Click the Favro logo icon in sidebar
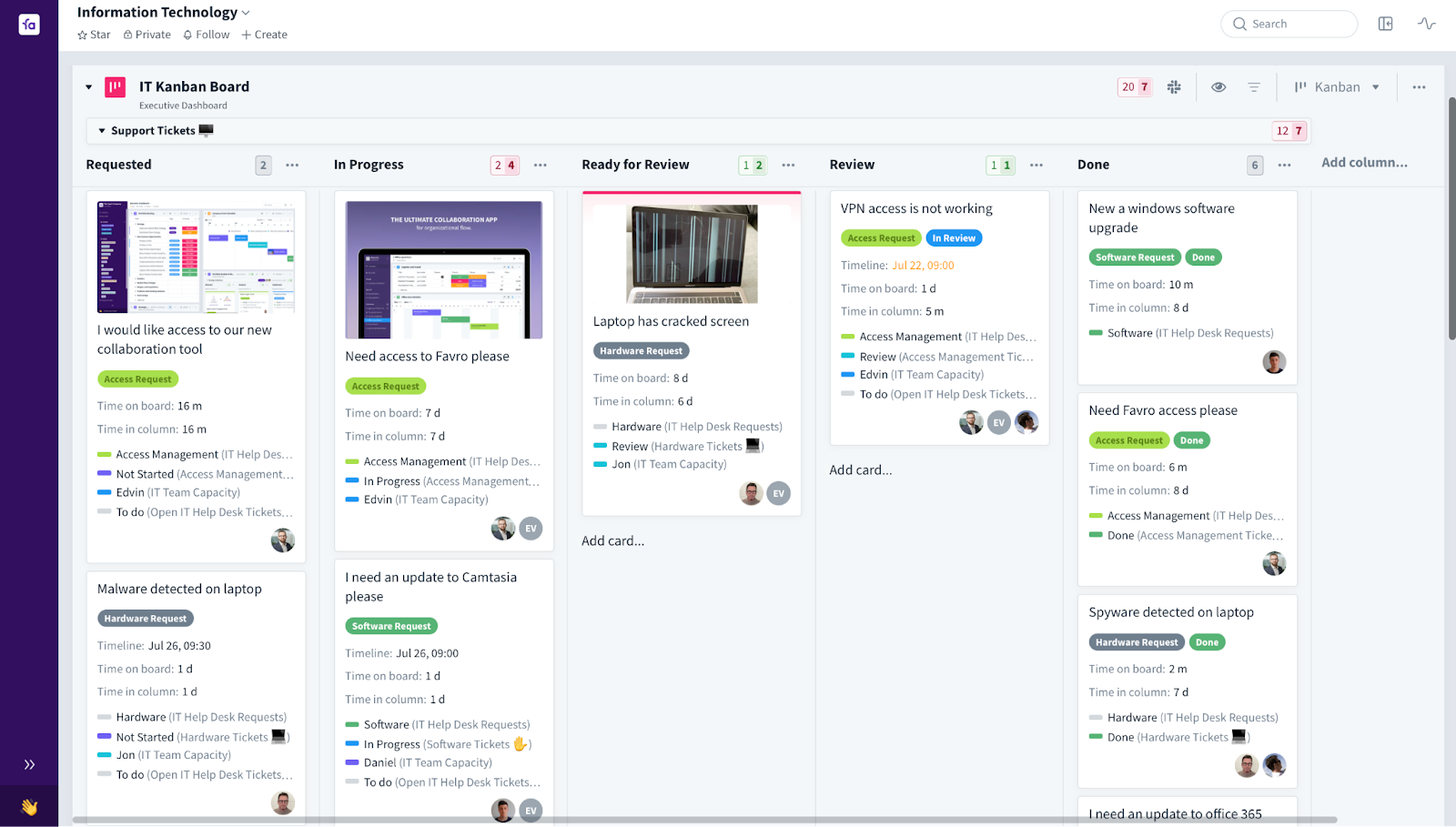Viewport: 1456px width, 827px height. pos(29,25)
